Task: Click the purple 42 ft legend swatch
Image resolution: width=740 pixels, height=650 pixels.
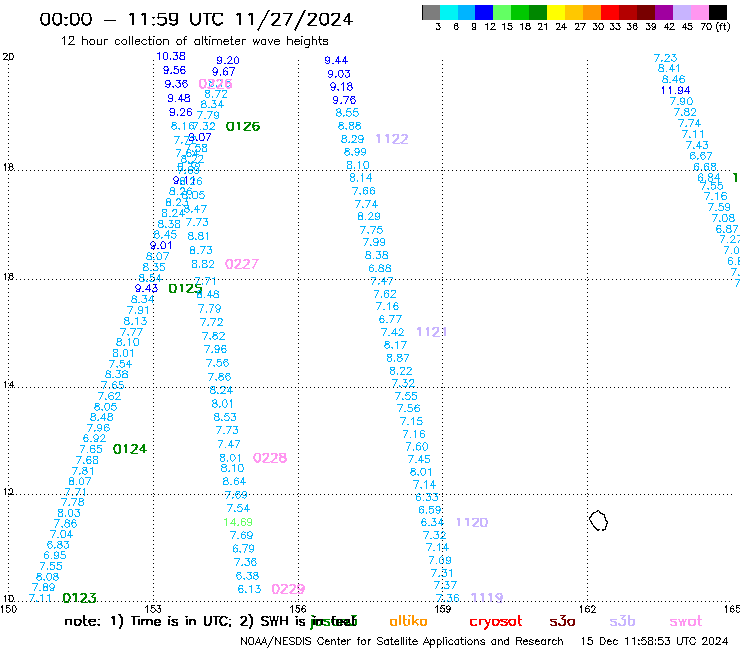Action: tap(664, 12)
